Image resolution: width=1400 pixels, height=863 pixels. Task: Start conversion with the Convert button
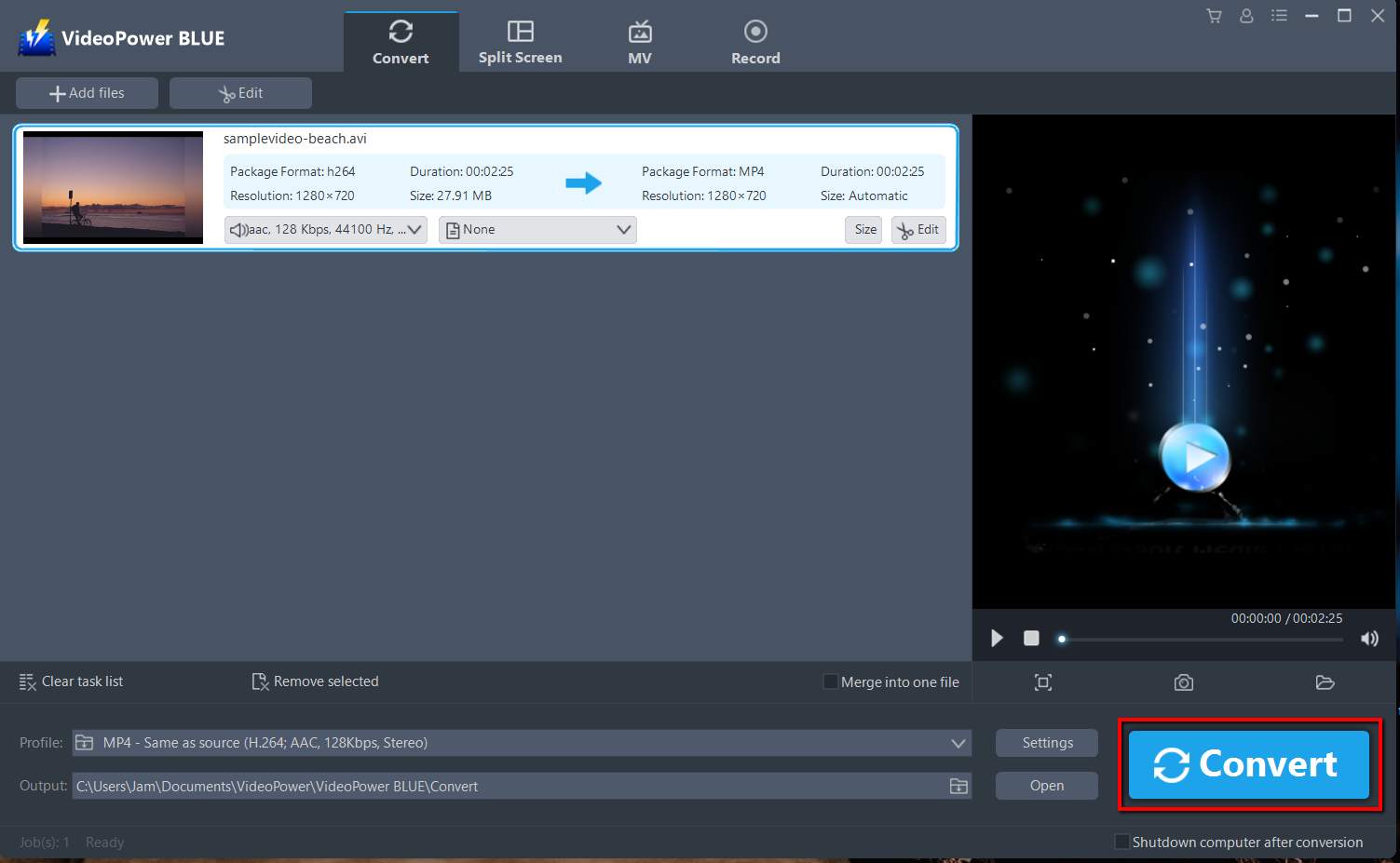[x=1248, y=763]
